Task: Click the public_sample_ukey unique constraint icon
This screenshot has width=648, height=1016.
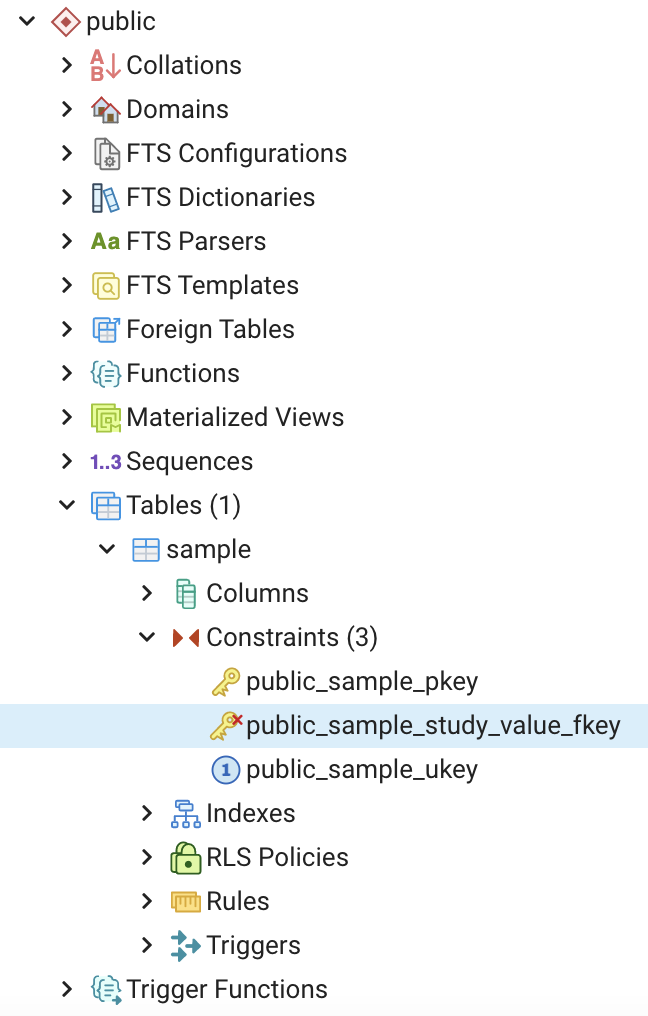Action: click(x=225, y=770)
